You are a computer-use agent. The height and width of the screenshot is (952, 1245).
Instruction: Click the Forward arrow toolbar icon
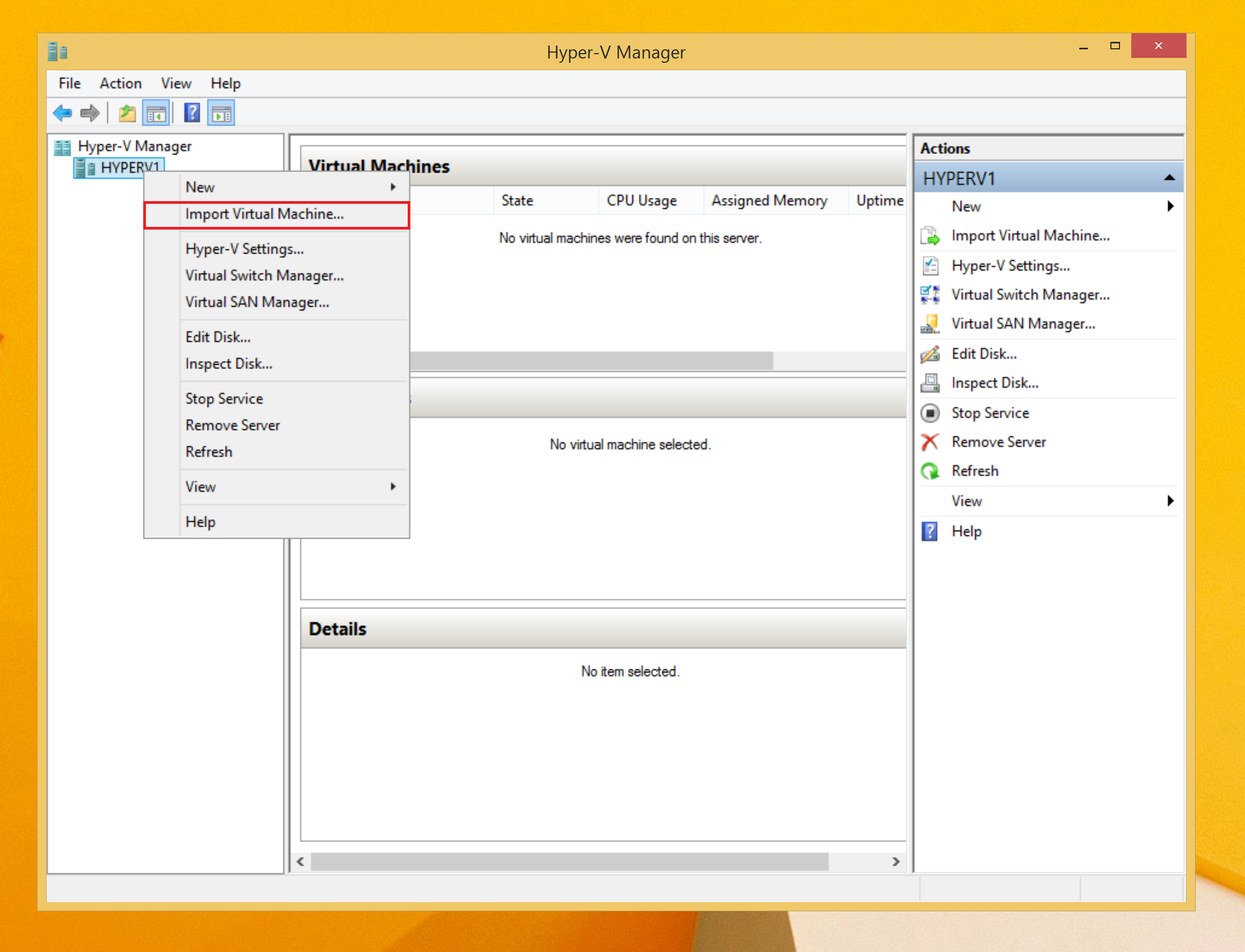90,113
